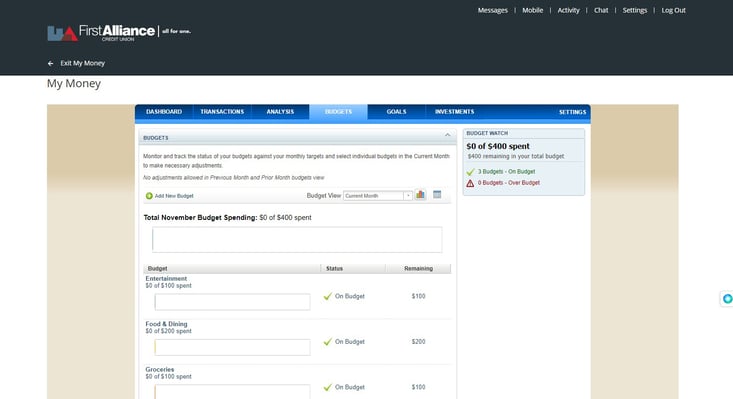Switch to the bar chart budget view icon

(x=420, y=195)
